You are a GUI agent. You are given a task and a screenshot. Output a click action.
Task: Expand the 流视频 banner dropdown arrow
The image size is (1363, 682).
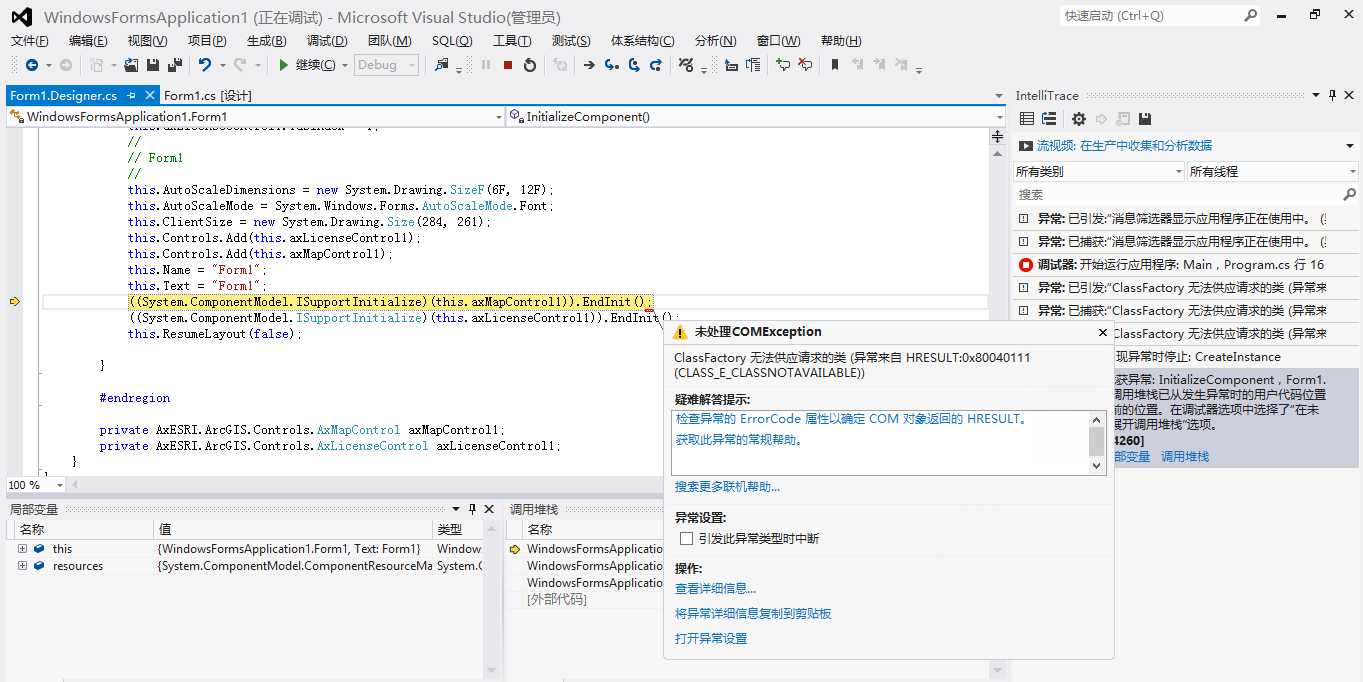pyautogui.click(x=1350, y=146)
